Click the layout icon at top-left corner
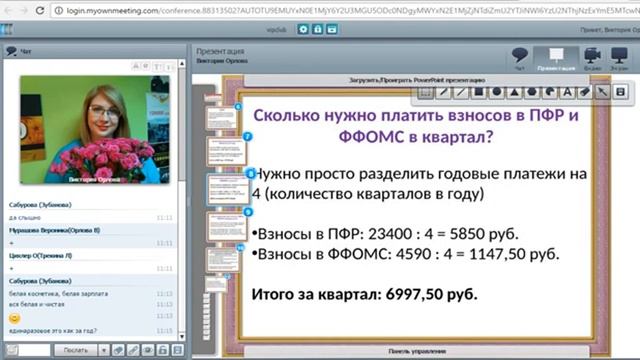Screen dimensions: 640x360 7,29
